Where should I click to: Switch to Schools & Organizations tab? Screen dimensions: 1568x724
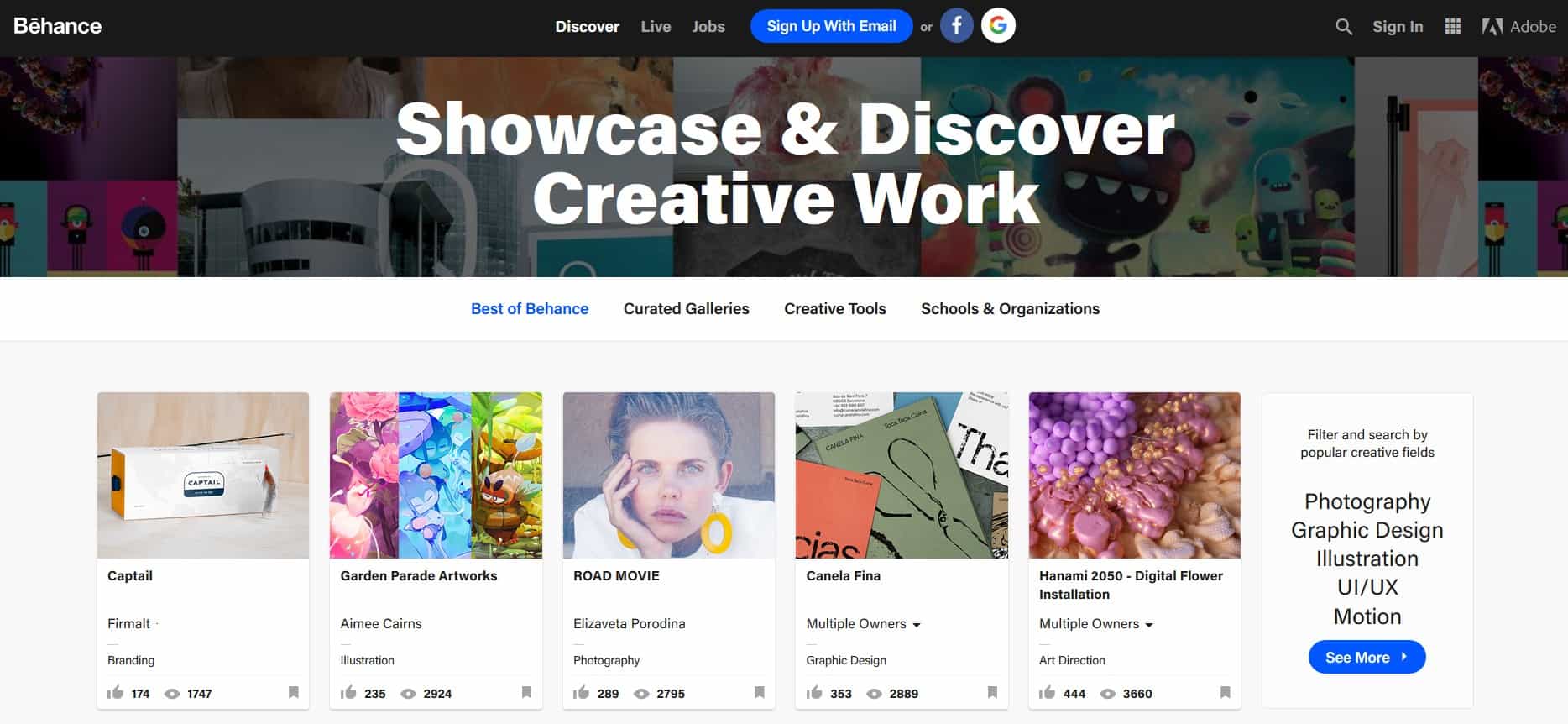(x=1010, y=309)
